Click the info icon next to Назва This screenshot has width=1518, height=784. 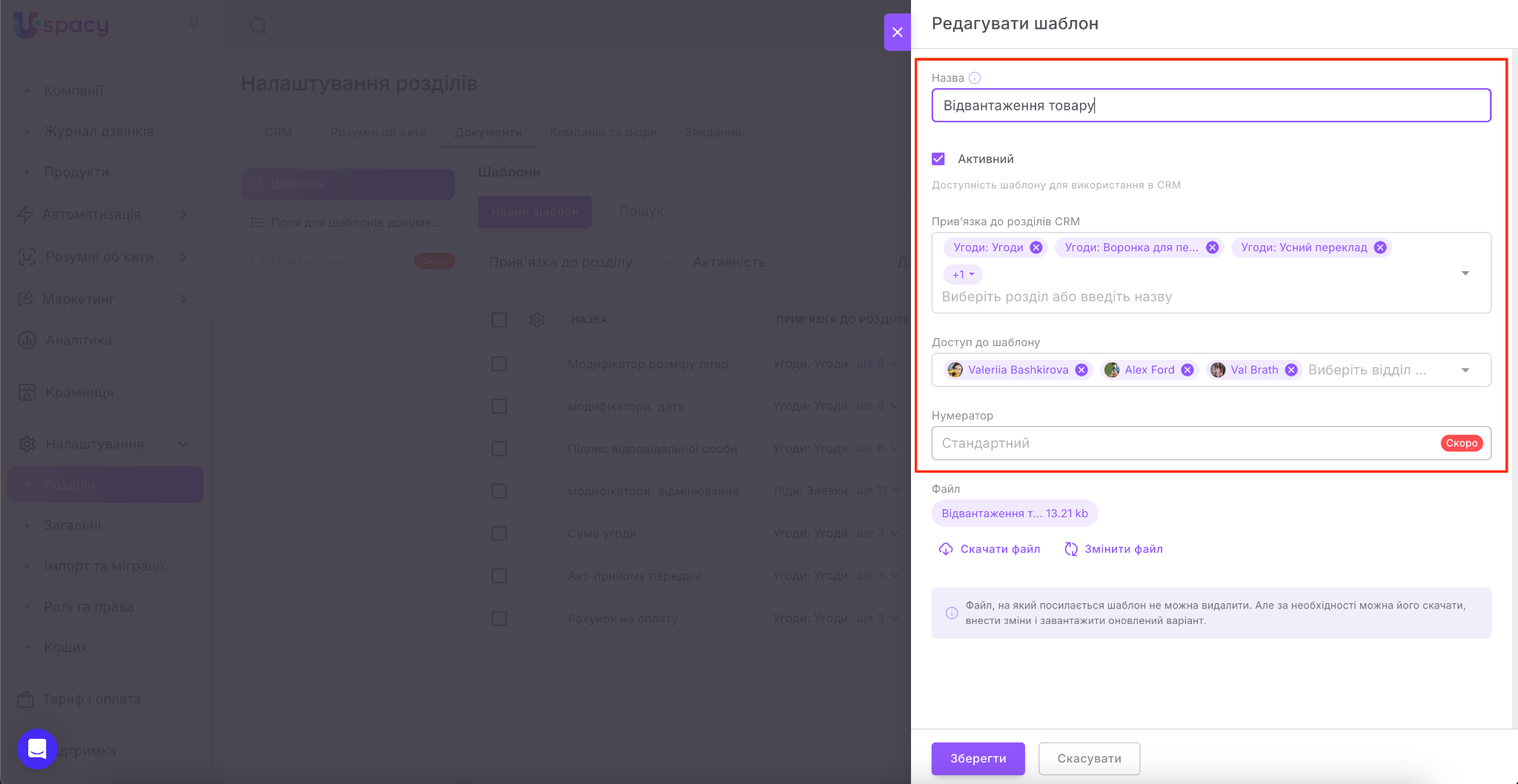coord(975,78)
